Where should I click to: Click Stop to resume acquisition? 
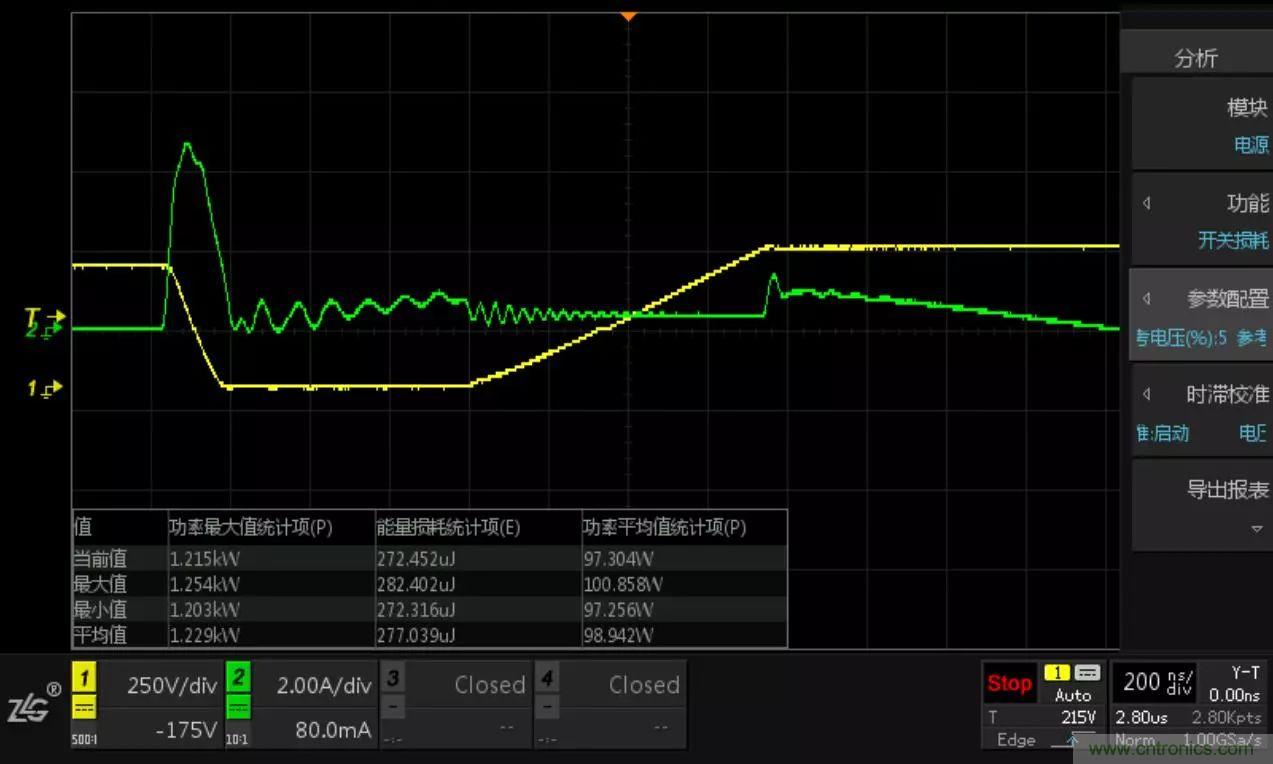point(1009,683)
